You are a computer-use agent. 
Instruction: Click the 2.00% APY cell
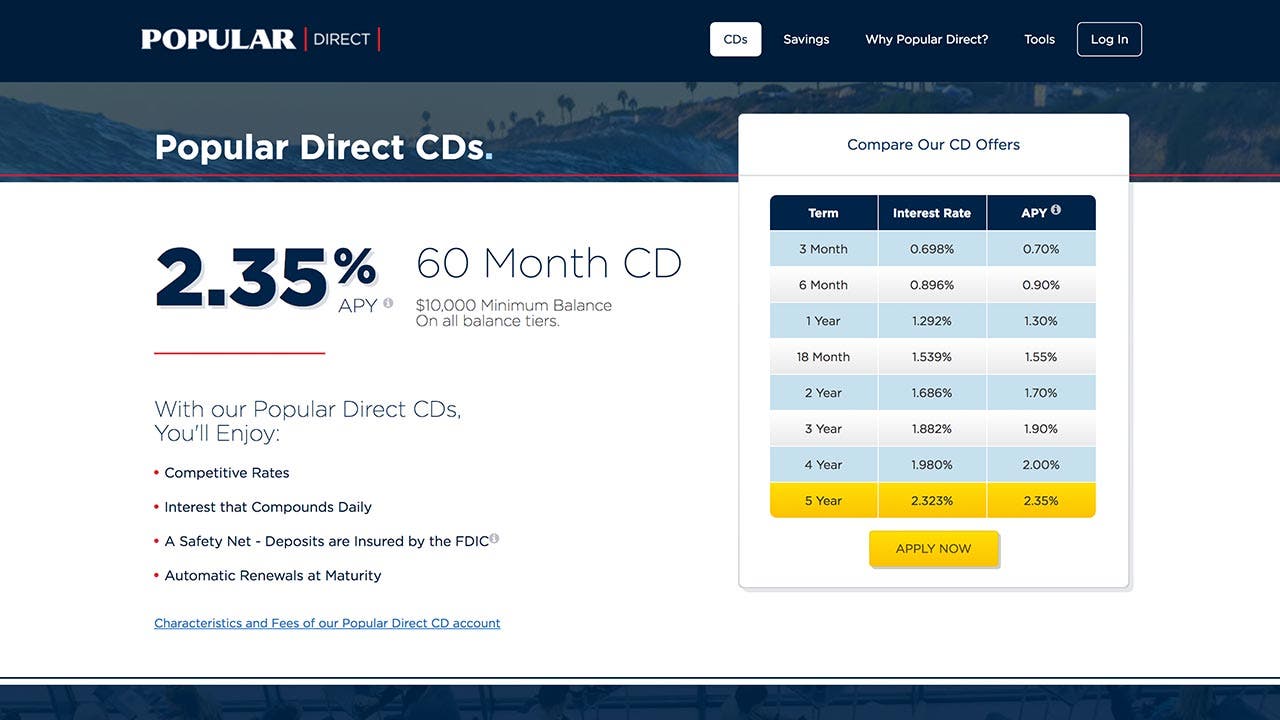pos(1041,465)
